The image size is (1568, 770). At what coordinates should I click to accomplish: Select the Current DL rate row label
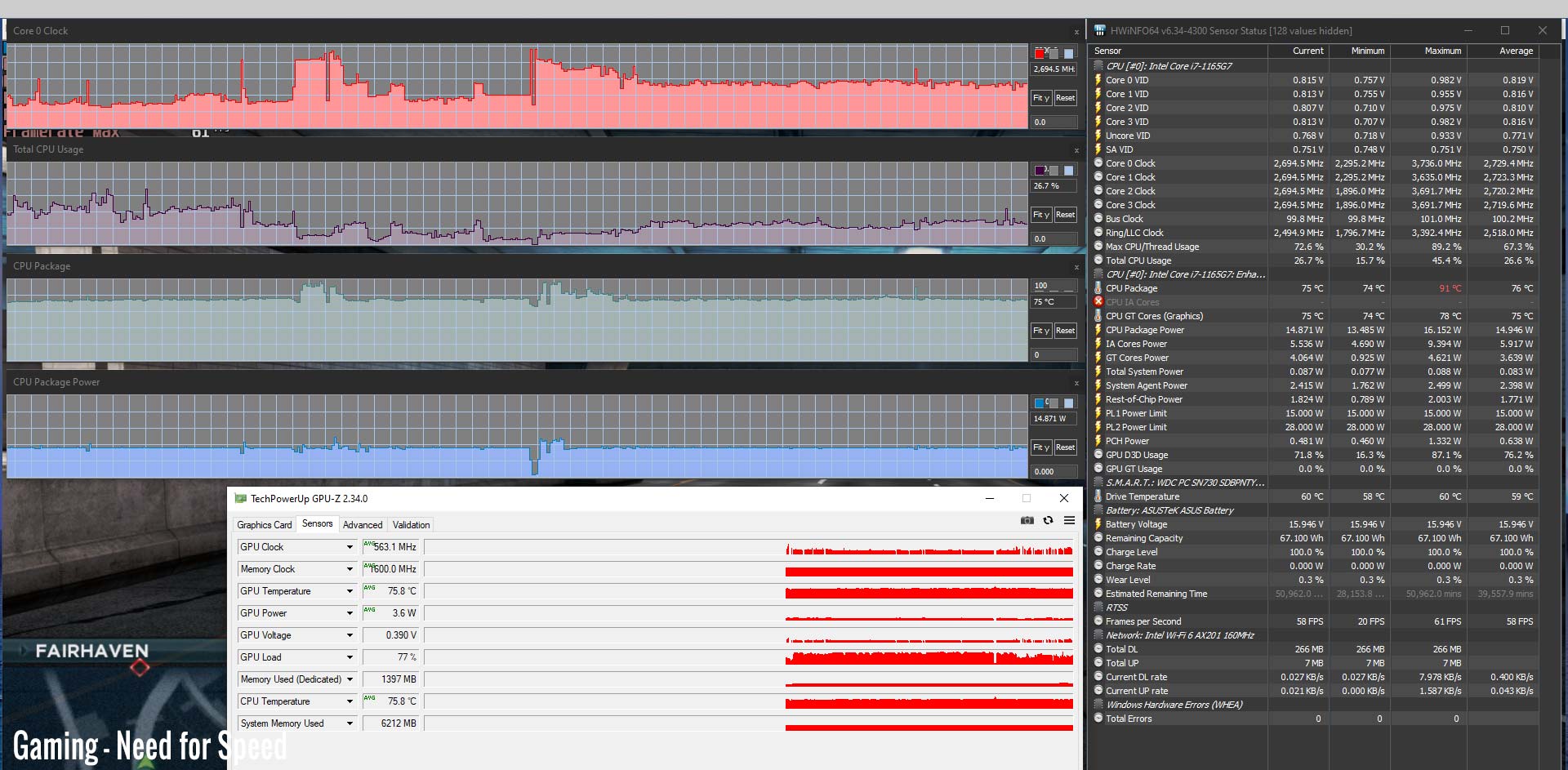click(1136, 677)
